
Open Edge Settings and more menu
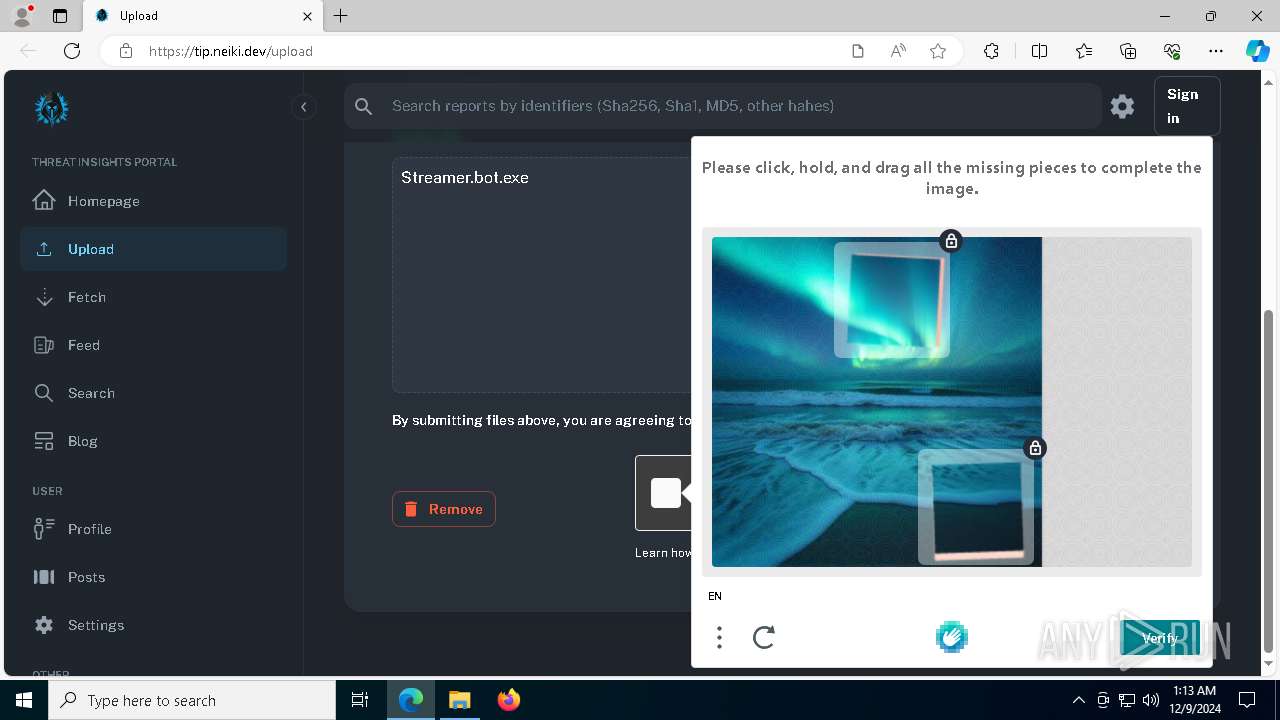click(x=1216, y=51)
